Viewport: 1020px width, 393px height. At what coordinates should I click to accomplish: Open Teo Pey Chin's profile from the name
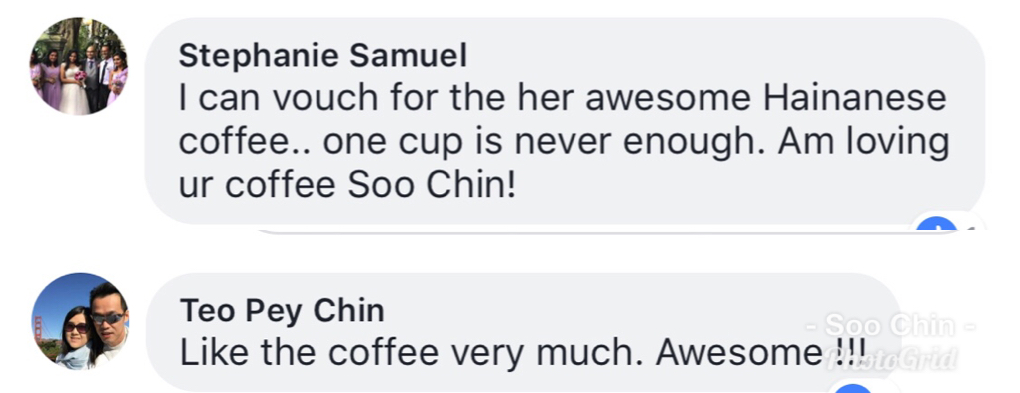click(282, 311)
